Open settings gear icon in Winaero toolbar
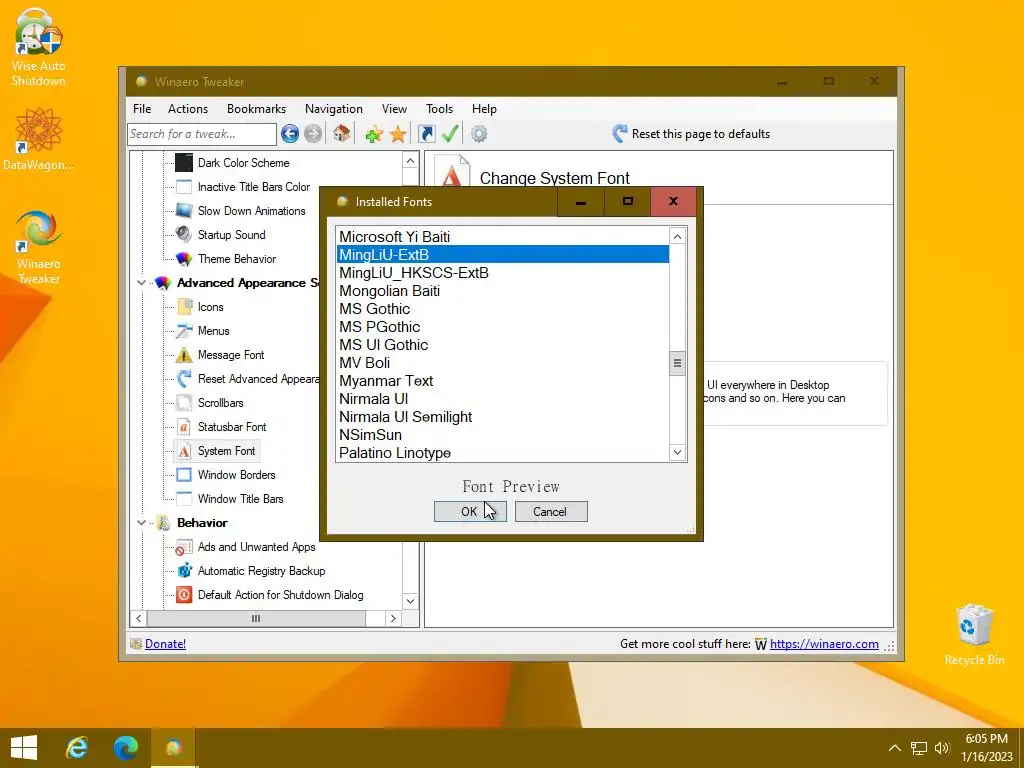Viewport: 1024px width, 768px height. [x=479, y=134]
